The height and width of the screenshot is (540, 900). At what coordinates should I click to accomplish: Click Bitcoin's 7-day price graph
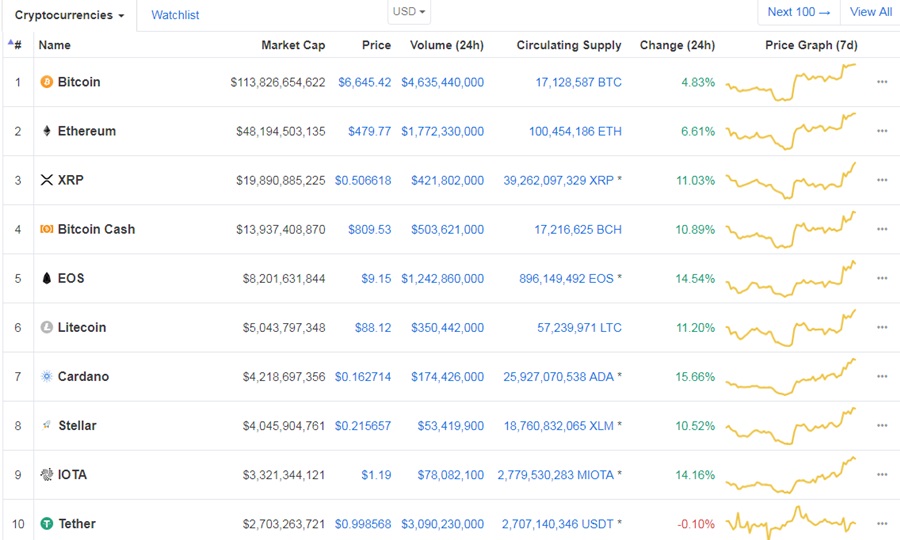coord(790,82)
